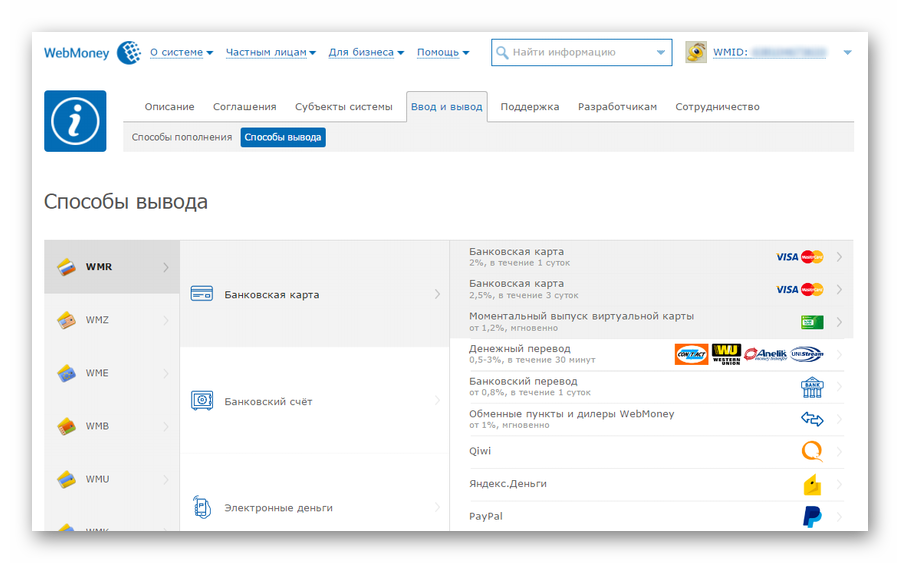The width and height of the screenshot is (900, 563).
Task: Open the О системе dropdown menu
Action: coord(181,52)
